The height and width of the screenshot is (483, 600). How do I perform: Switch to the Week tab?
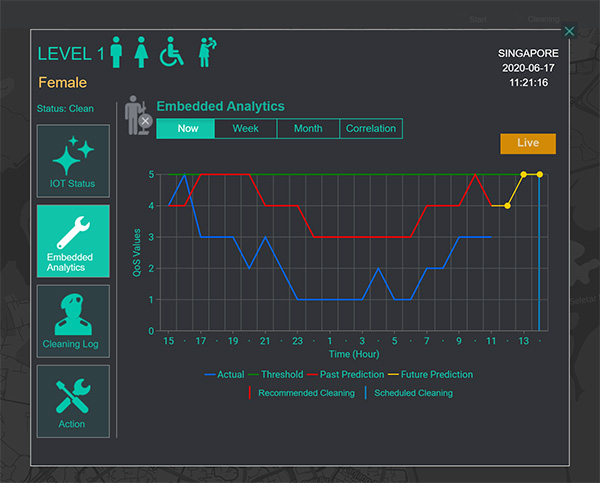[246, 129]
